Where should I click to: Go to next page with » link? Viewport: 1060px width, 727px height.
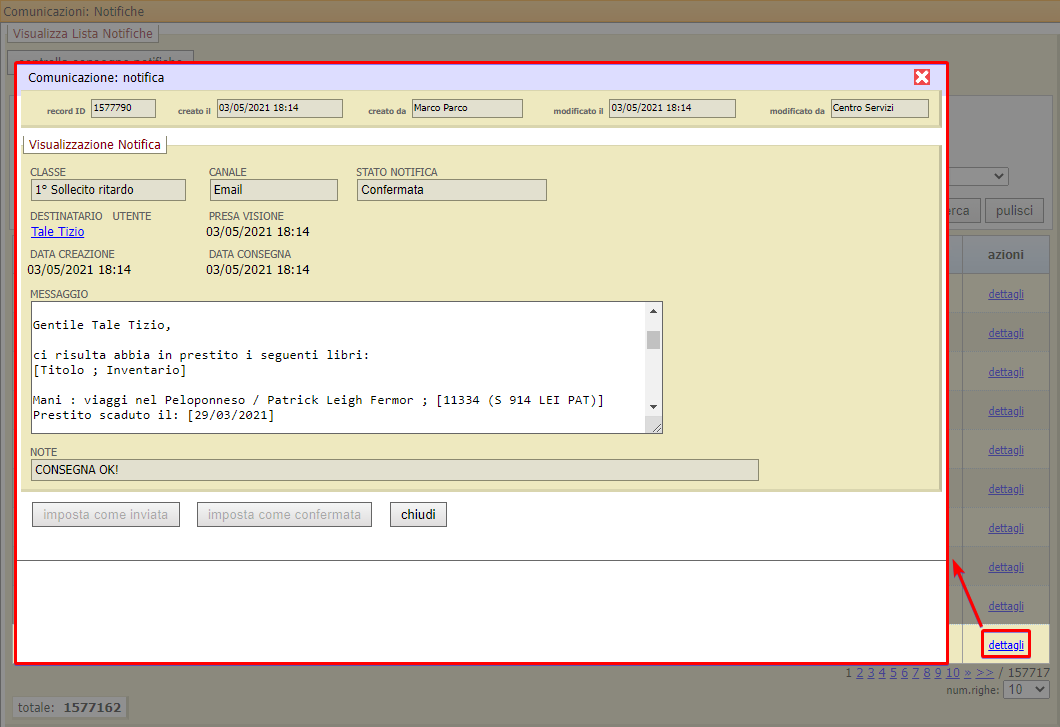[967, 673]
